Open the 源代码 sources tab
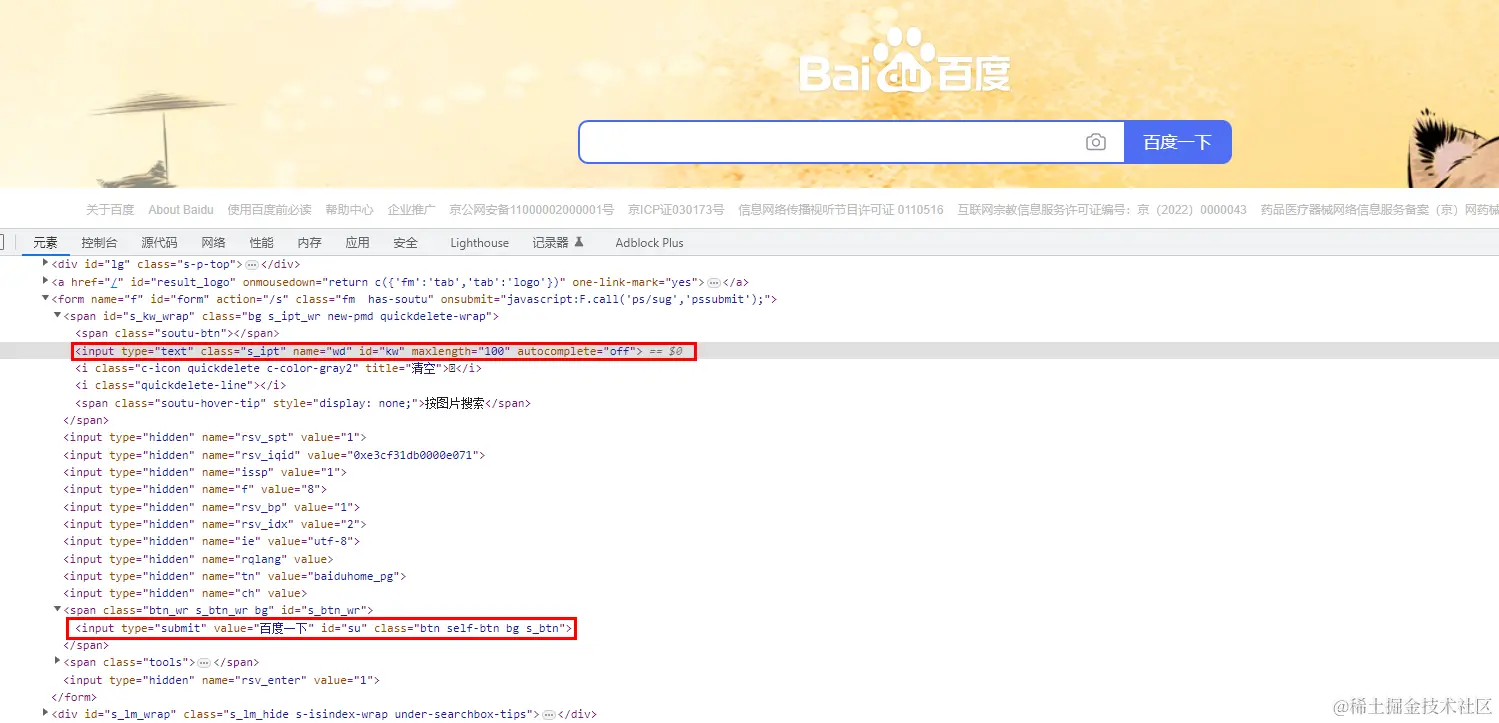The height and width of the screenshot is (723, 1499). (x=159, y=242)
